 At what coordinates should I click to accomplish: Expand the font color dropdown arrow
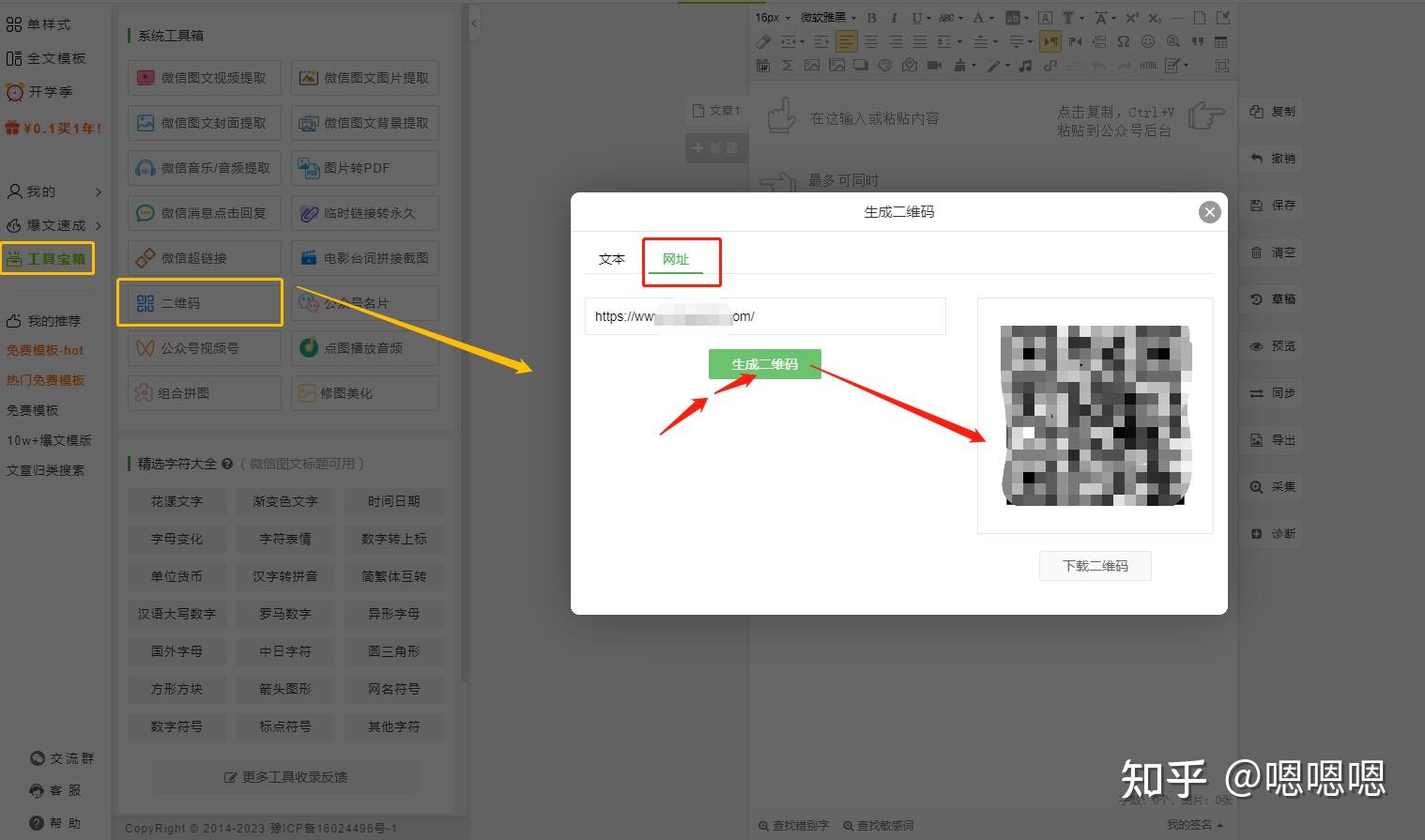991,18
